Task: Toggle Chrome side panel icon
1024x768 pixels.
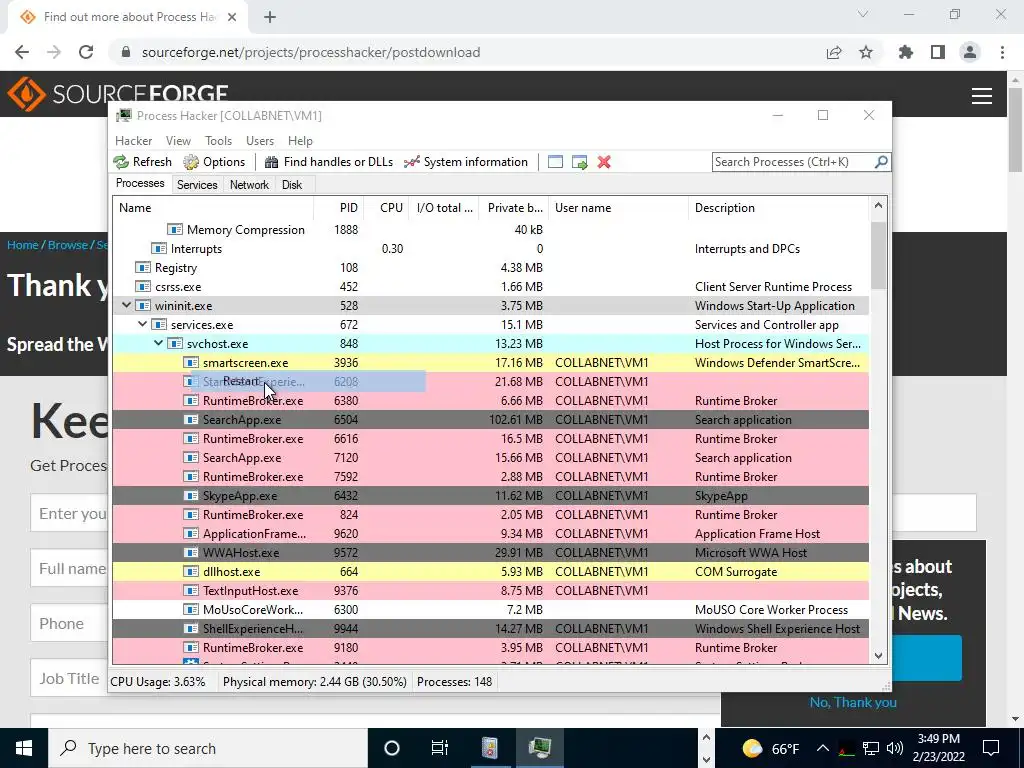Action: point(938,52)
